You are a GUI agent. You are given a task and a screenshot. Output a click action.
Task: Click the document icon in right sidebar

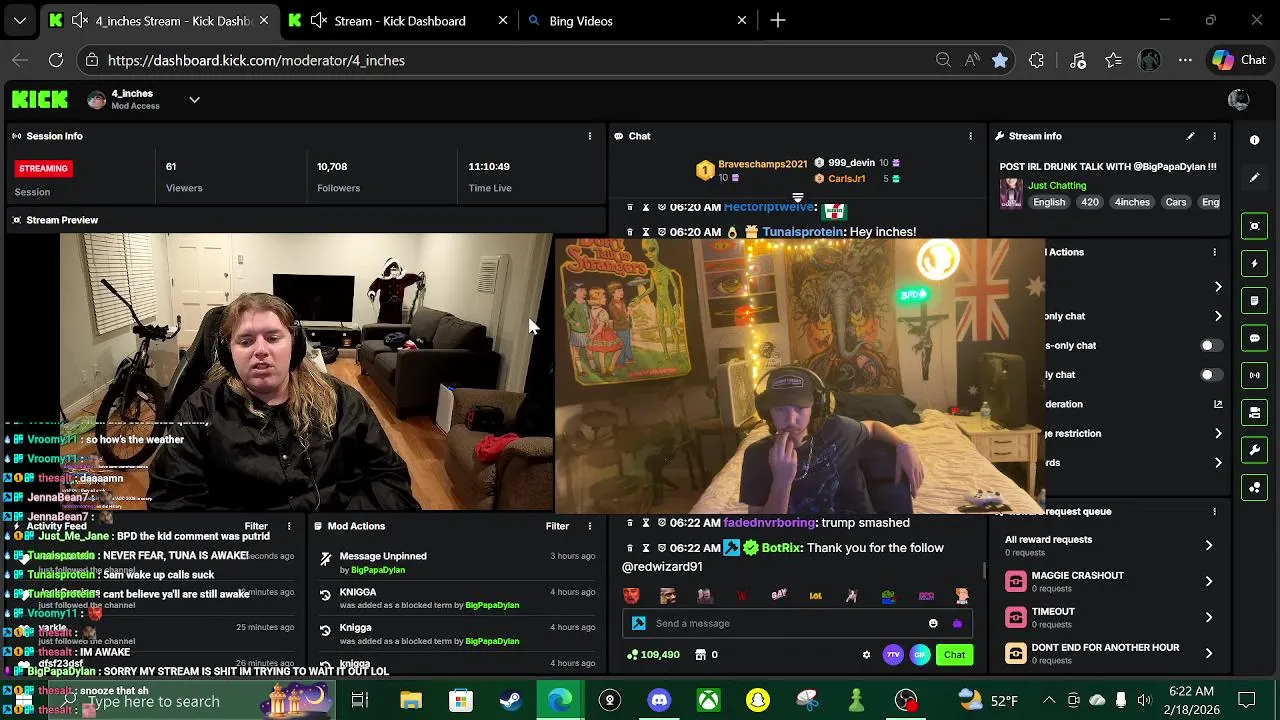[x=1255, y=301]
